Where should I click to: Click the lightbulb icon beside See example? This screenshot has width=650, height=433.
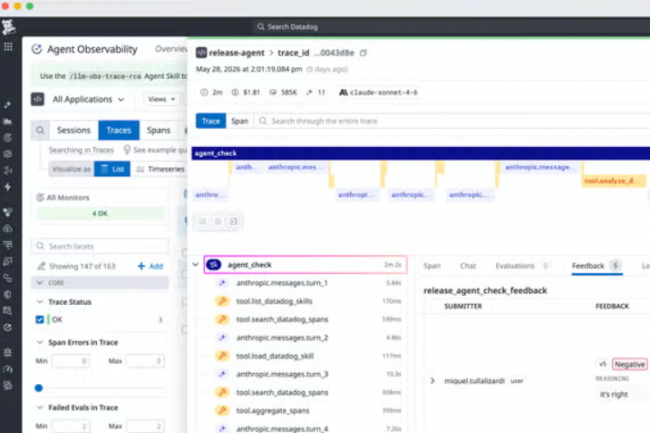tap(127, 150)
